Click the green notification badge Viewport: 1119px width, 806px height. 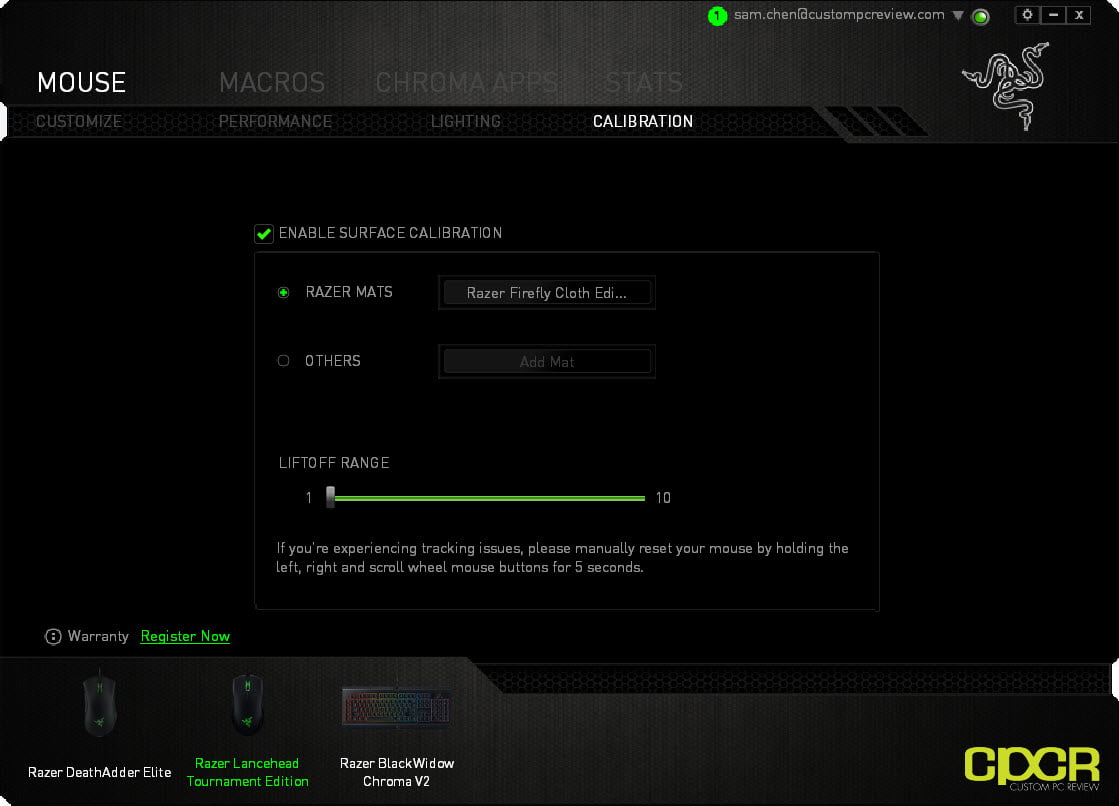717,16
